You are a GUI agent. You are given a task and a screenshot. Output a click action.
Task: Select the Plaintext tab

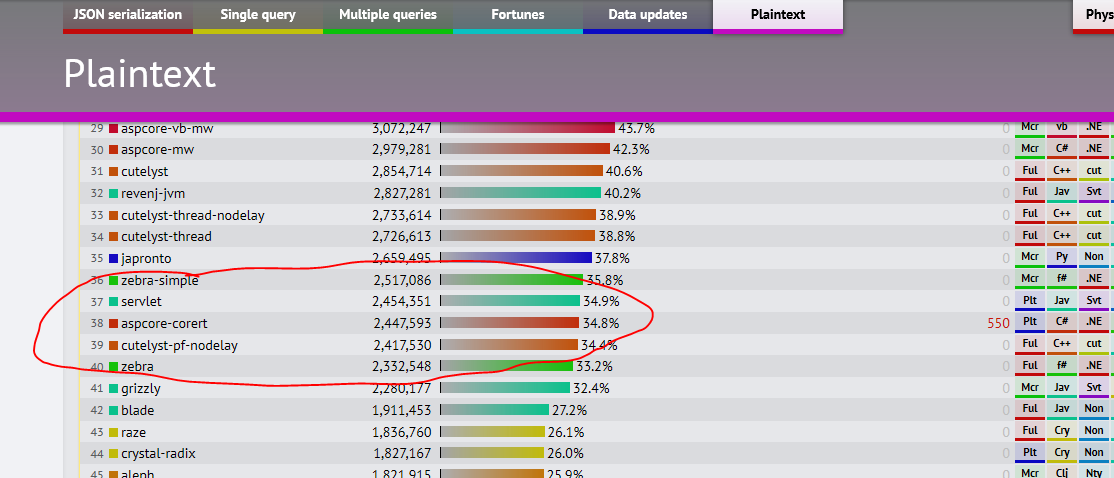(778, 16)
